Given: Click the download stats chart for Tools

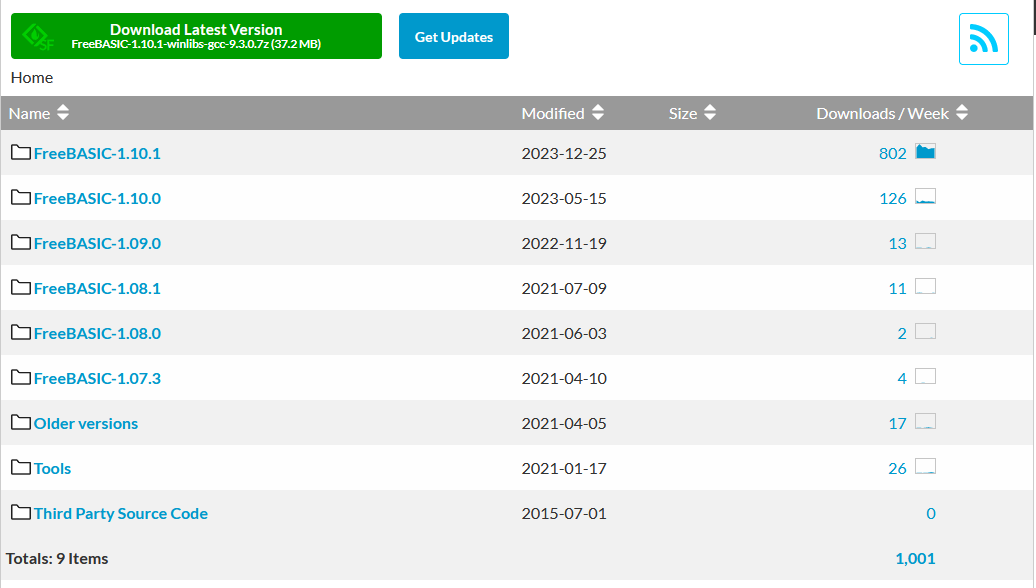Looking at the screenshot, I should (x=925, y=467).
